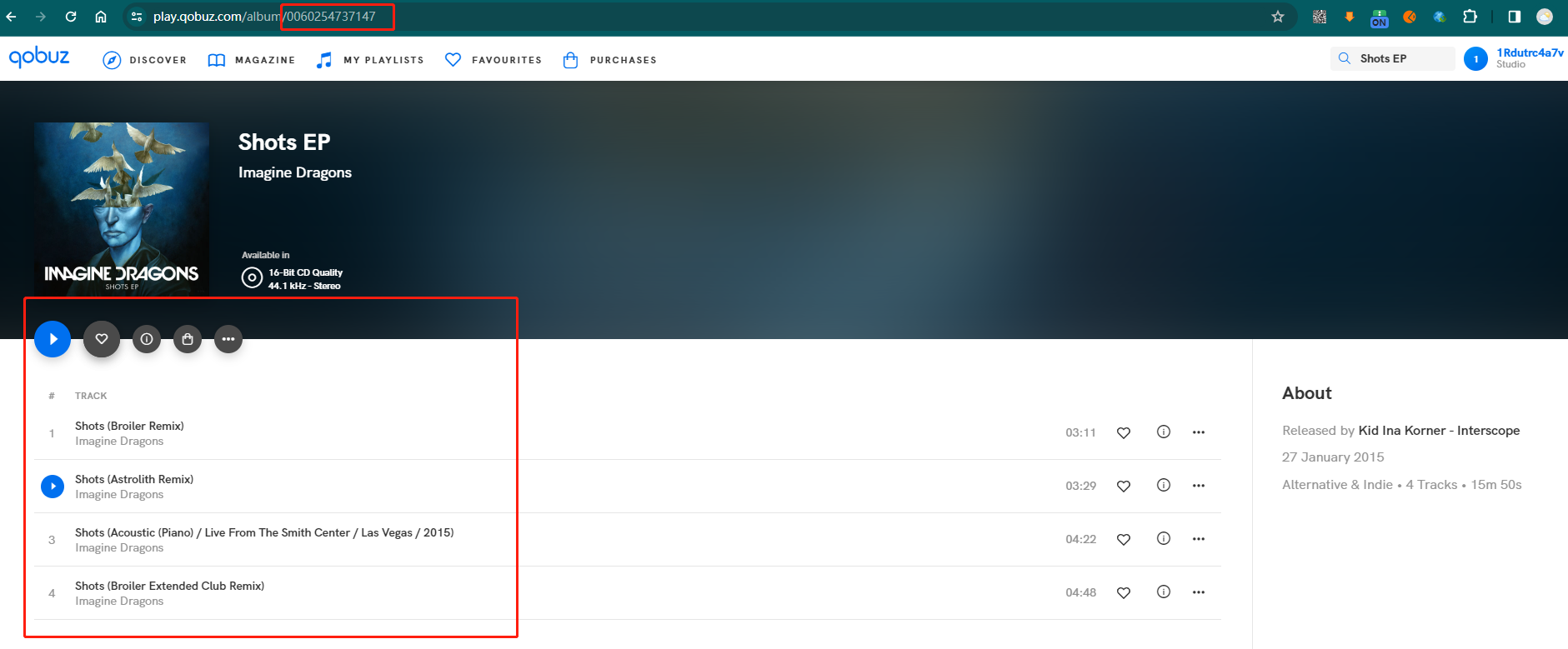View site information icon in address bar

click(137, 17)
